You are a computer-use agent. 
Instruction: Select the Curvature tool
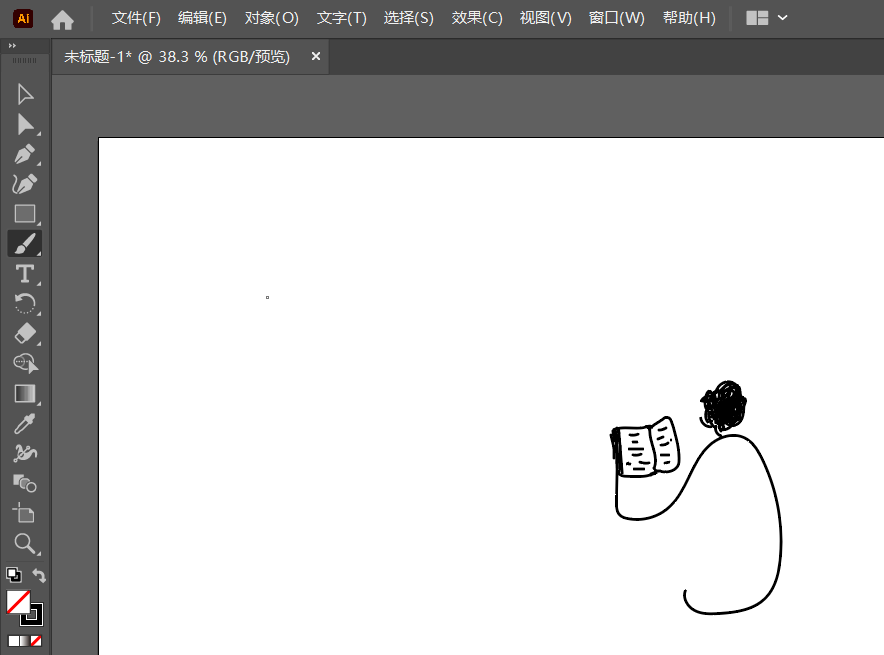pyautogui.click(x=25, y=184)
